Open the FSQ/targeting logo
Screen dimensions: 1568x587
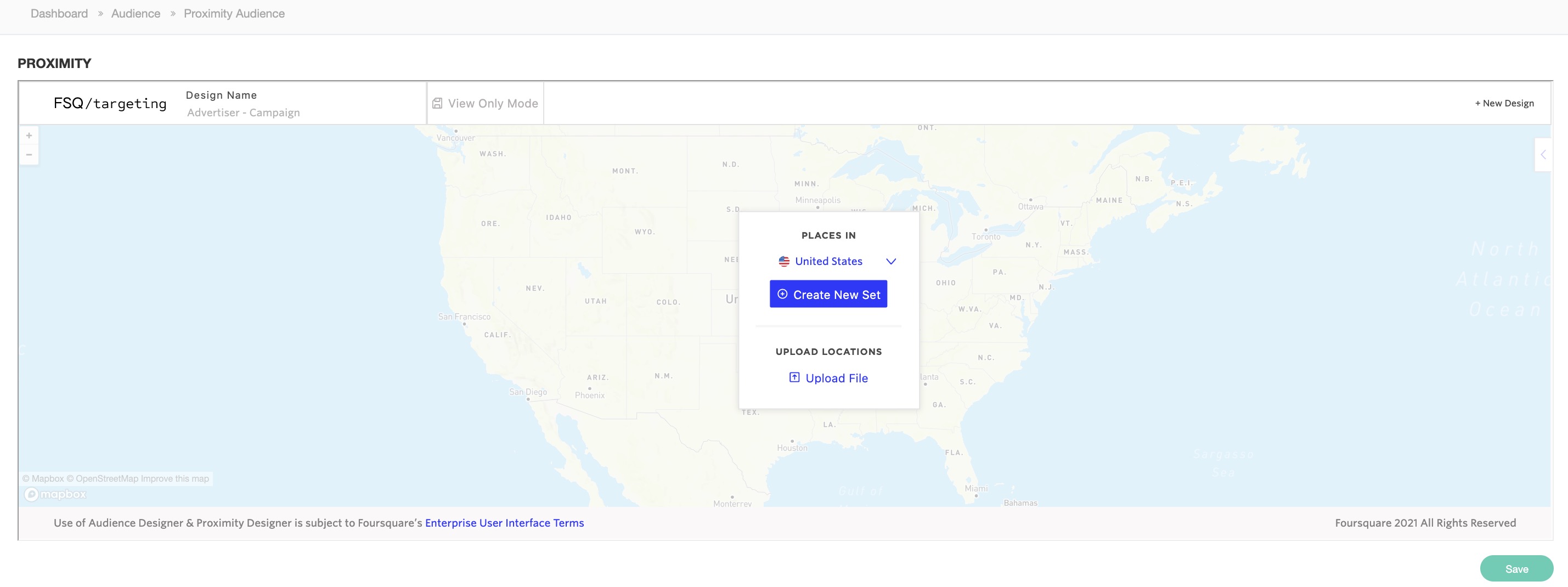coord(110,104)
